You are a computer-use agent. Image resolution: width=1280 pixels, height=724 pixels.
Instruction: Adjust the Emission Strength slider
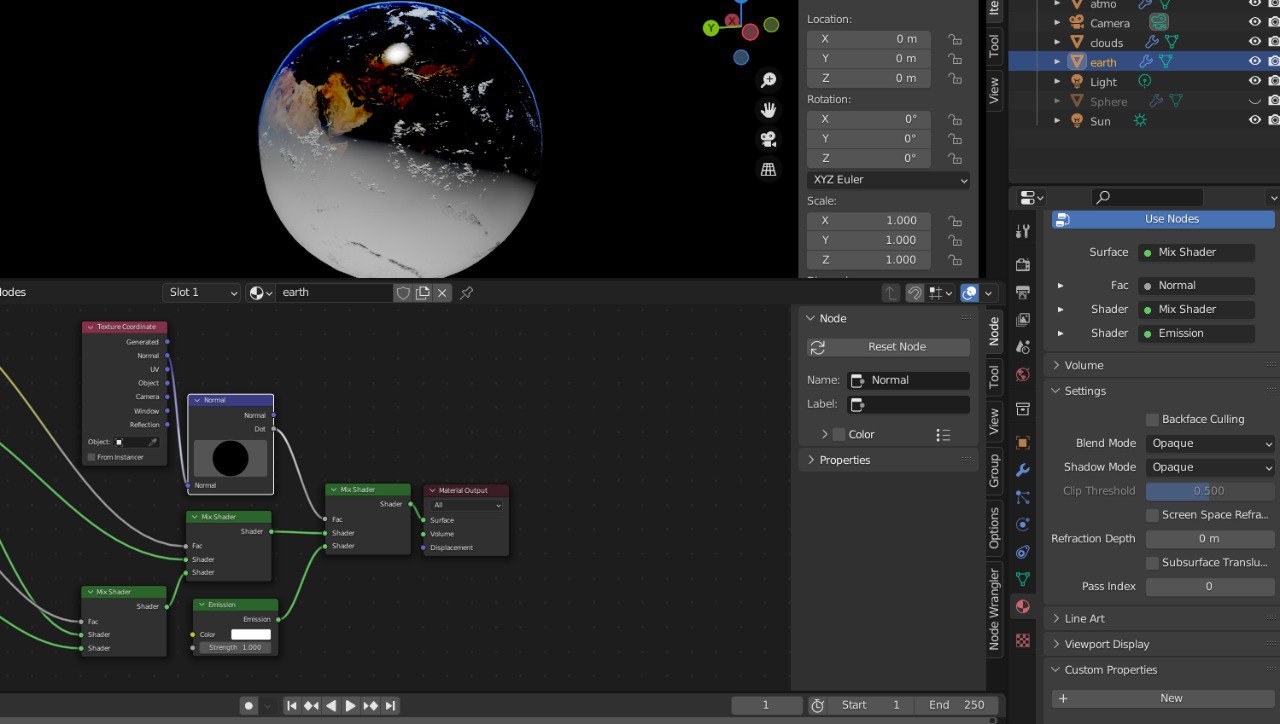[235, 647]
